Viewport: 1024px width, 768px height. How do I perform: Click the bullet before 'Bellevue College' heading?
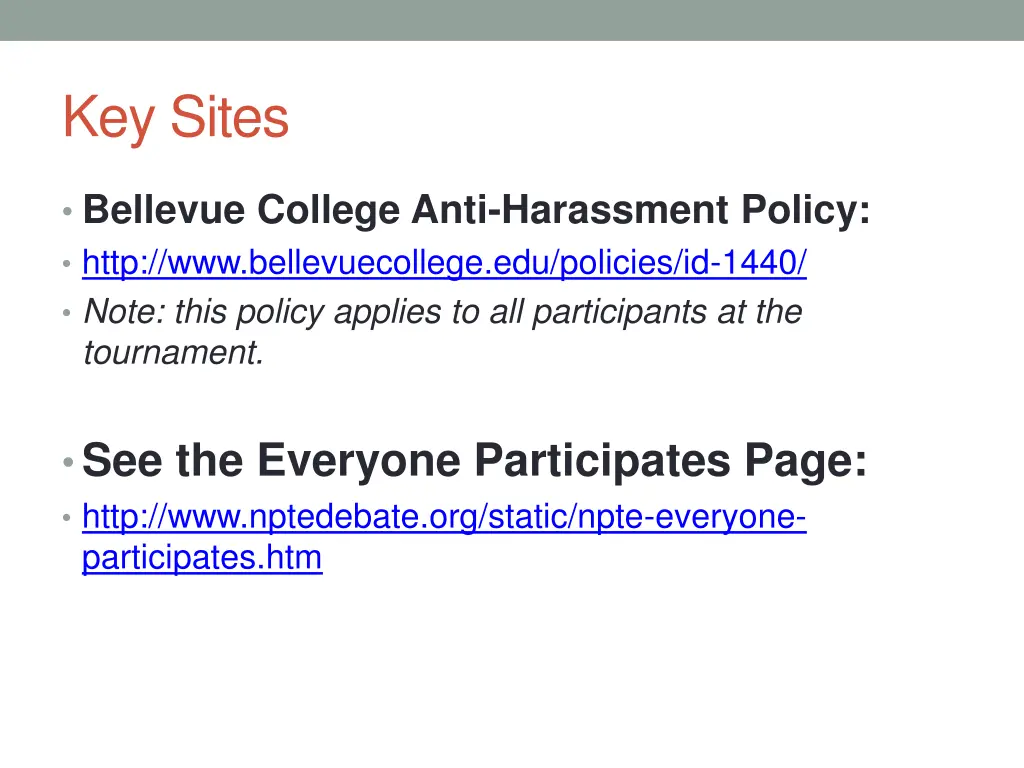tap(67, 212)
